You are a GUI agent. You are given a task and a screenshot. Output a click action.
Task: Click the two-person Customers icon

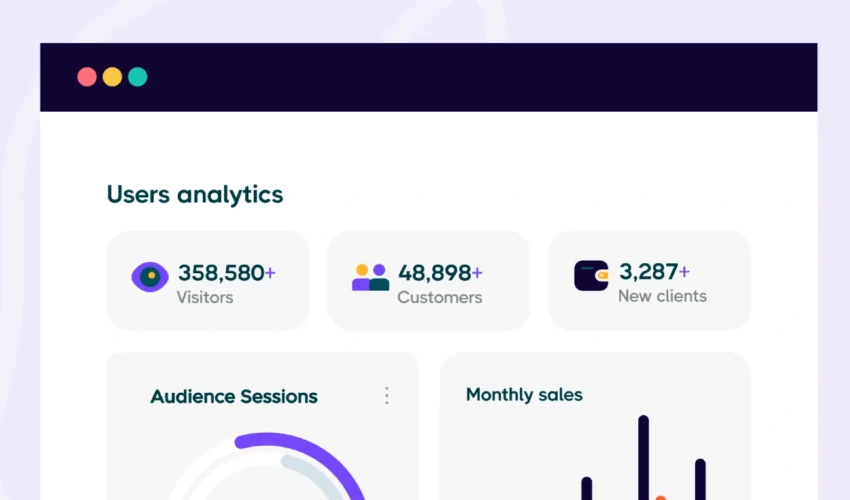click(370, 277)
